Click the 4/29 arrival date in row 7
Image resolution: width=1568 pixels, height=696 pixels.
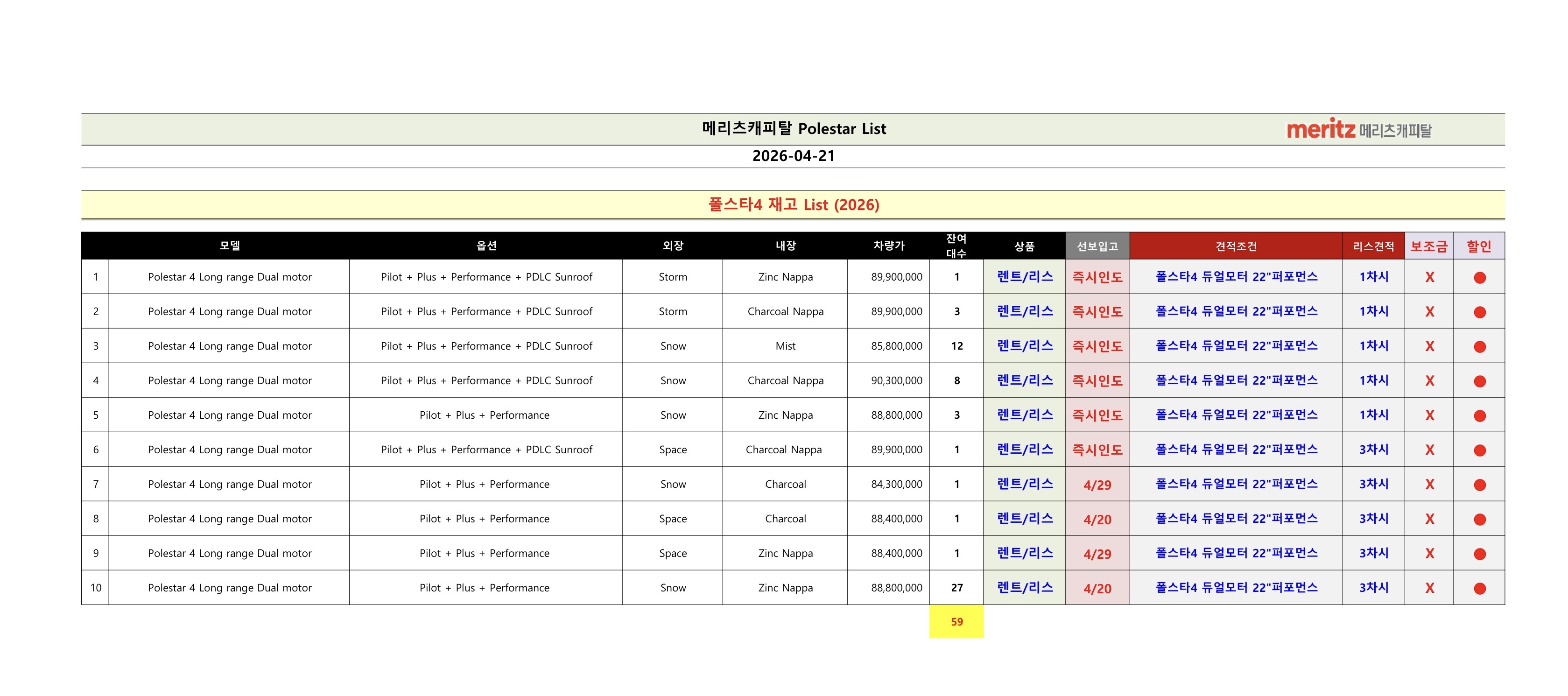1097,485
